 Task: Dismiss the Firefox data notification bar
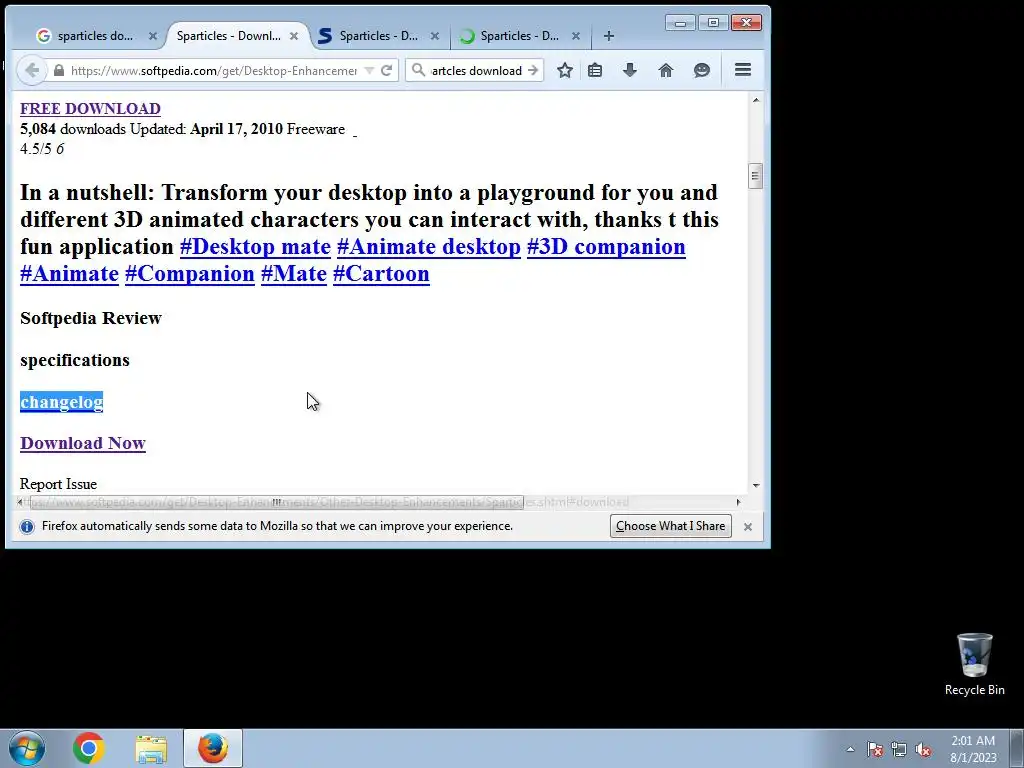click(x=748, y=526)
